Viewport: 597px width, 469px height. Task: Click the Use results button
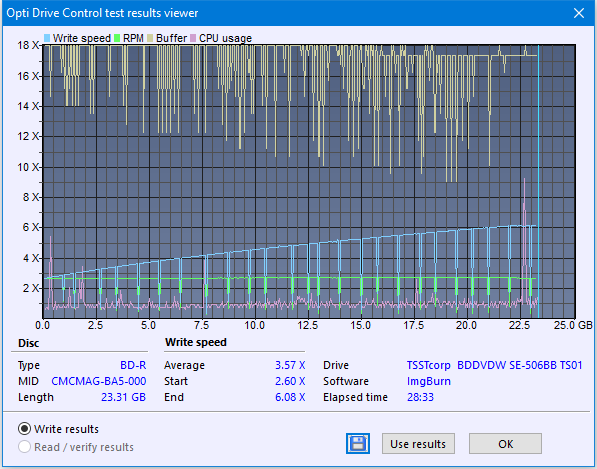[x=418, y=443]
